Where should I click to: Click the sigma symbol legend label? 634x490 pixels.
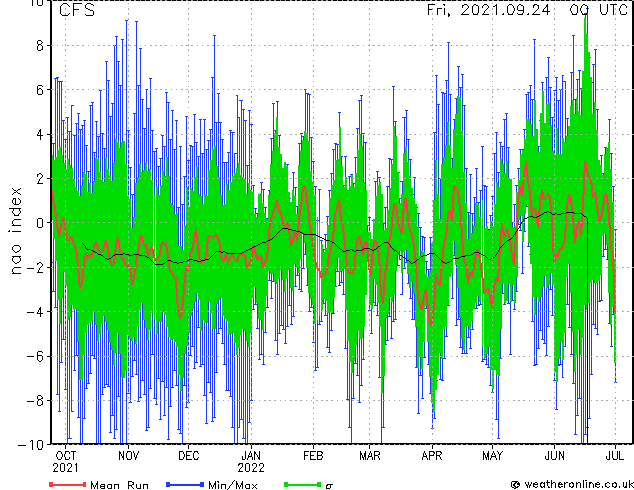[x=329, y=486]
